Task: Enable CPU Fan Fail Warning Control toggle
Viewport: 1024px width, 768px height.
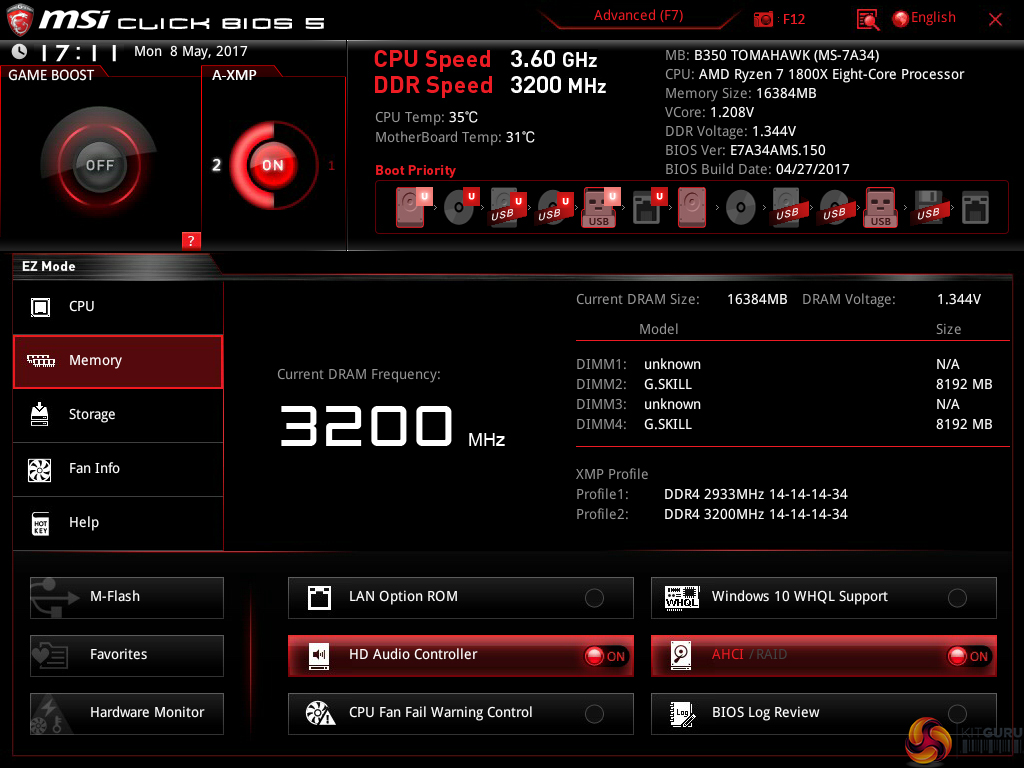Action: (594, 714)
